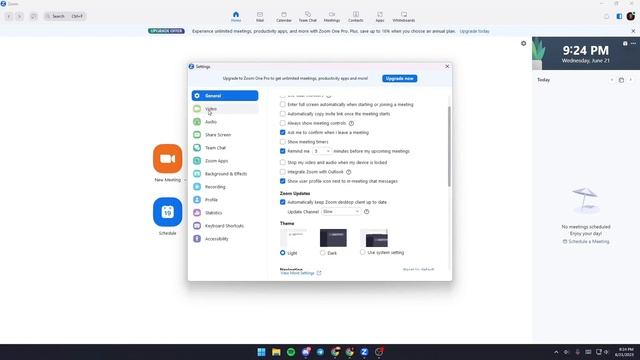Click the history icon beside Search

33,16
